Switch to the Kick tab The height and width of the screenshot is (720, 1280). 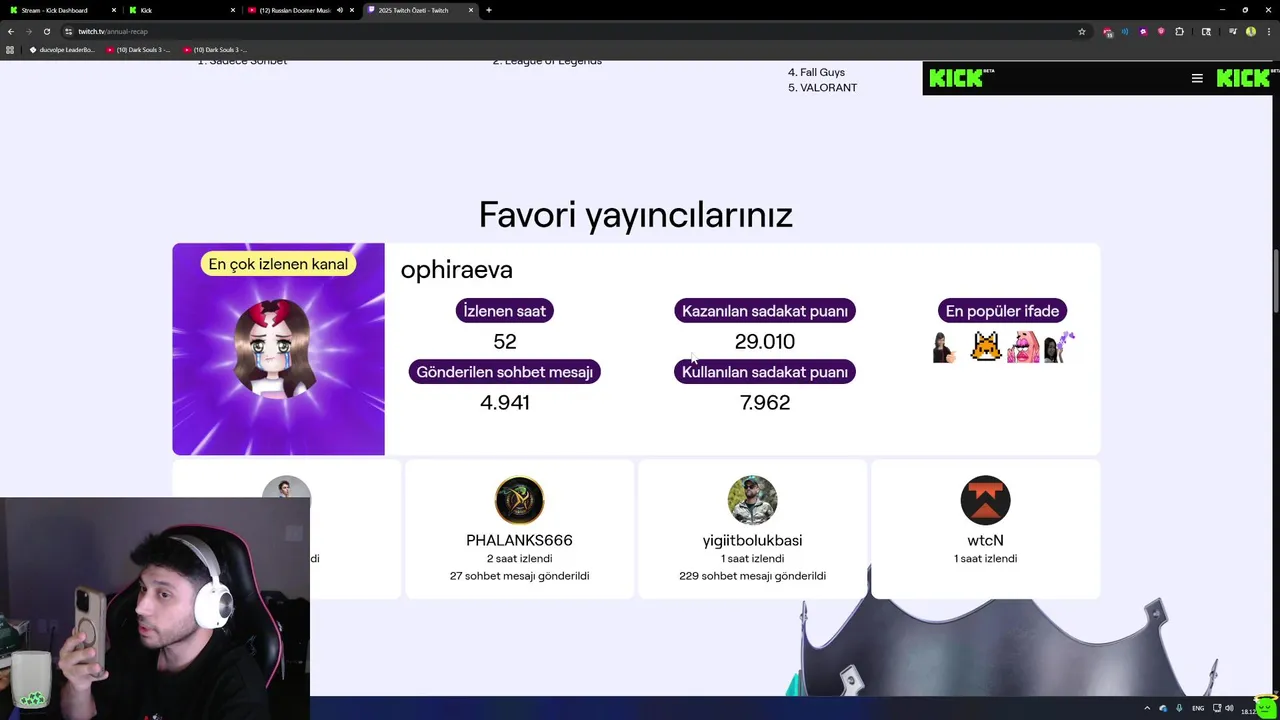(x=180, y=10)
